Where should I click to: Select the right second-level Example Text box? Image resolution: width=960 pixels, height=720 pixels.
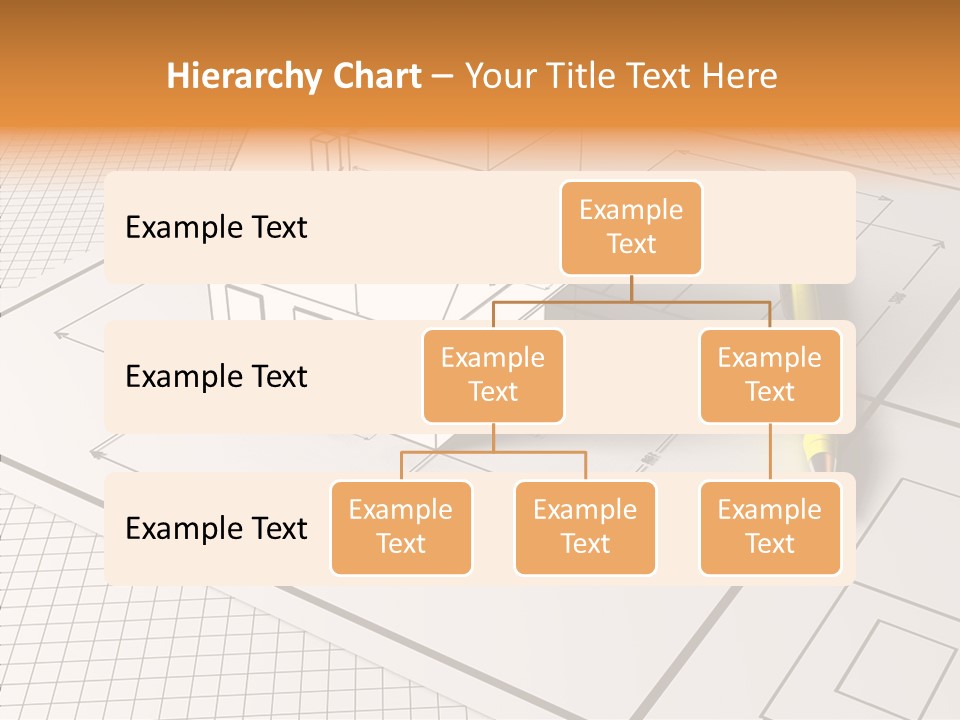pos(769,375)
